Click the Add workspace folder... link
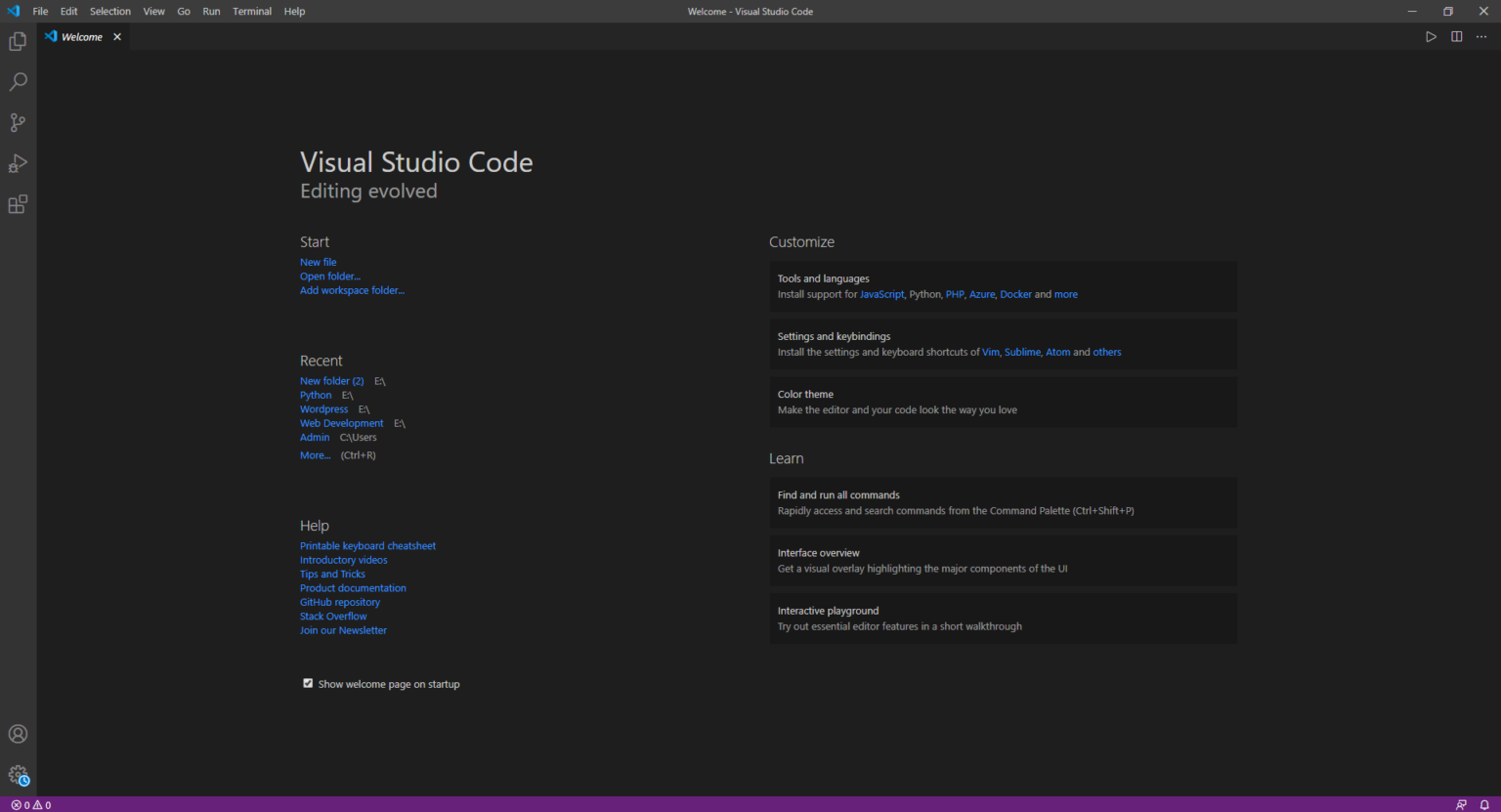Screen dimensions: 1501x812 pyautogui.click(x=352, y=290)
